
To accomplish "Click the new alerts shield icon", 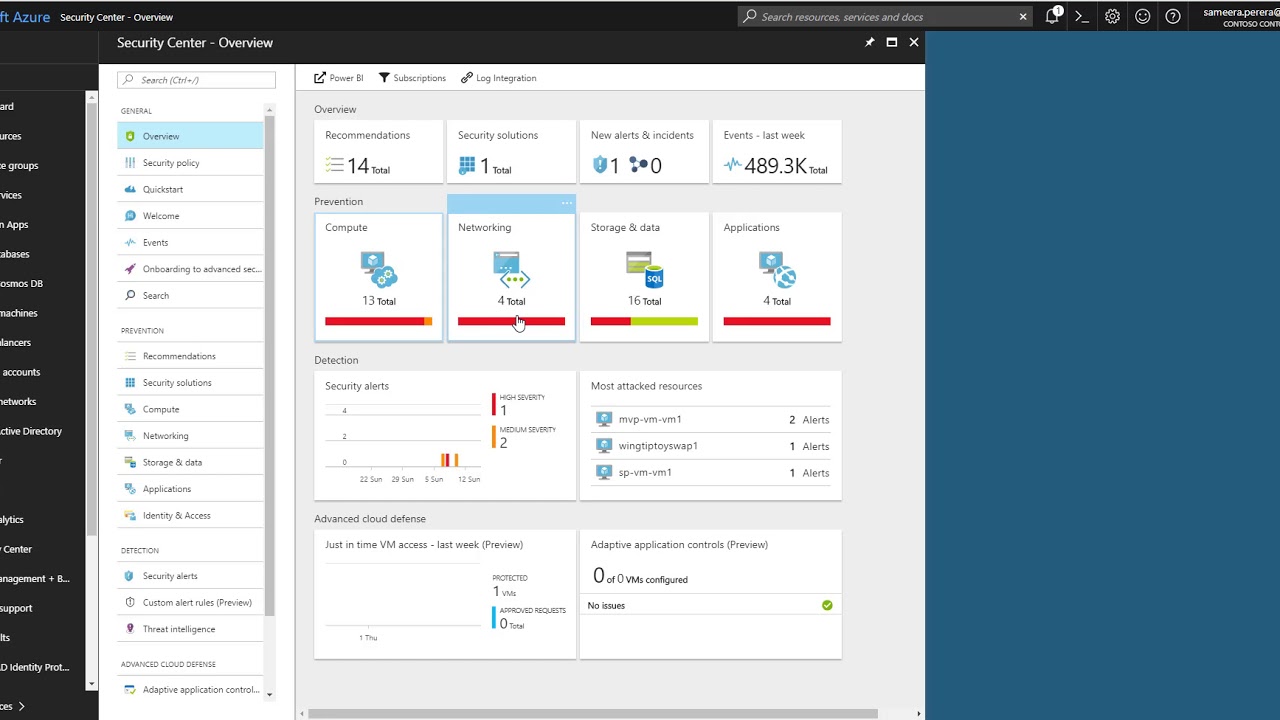I will (x=600, y=165).
